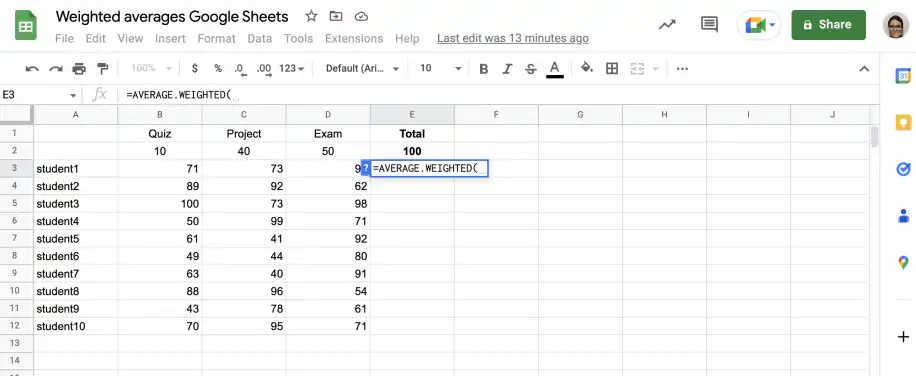Image resolution: width=916 pixels, height=376 pixels.
Task: Merge cells button
Action: (x=637, y=69)
